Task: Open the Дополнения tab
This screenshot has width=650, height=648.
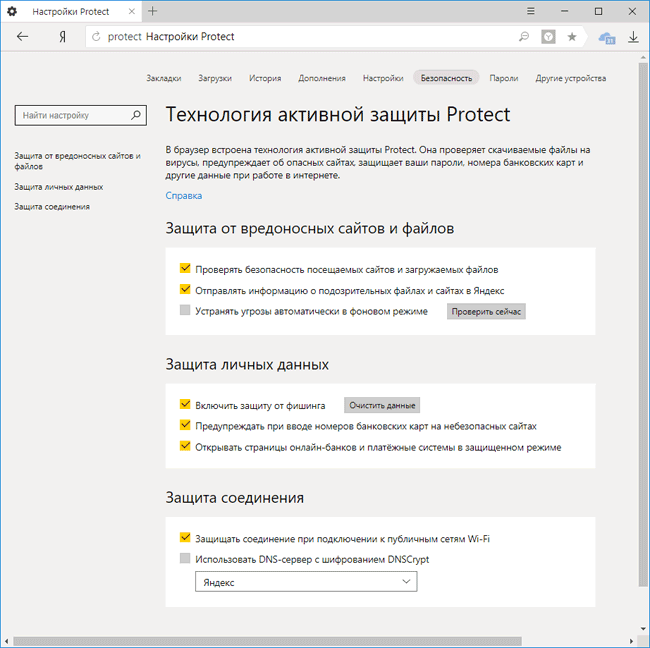Action: click(x=322, y=78)
